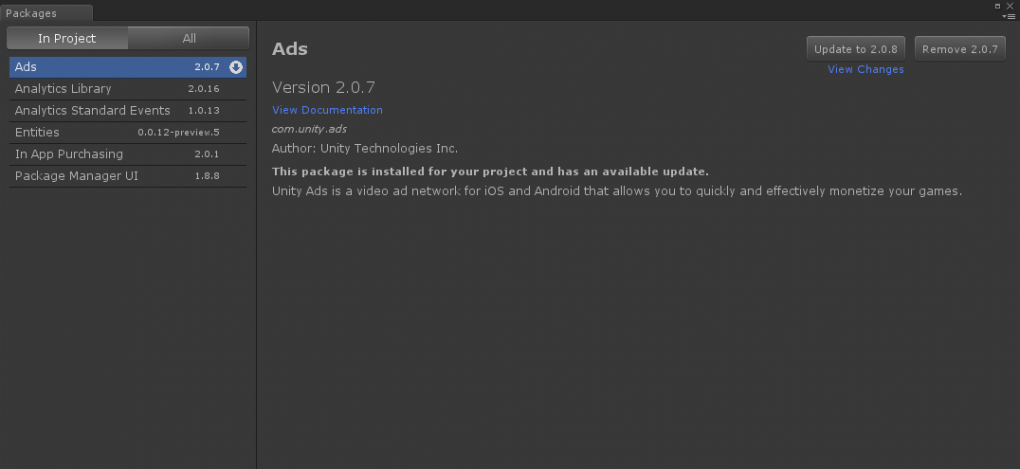Open the View Documentation link
The width and height of the screenshot is (1020, 469).
pyautogui.click(x=327, y=110)
